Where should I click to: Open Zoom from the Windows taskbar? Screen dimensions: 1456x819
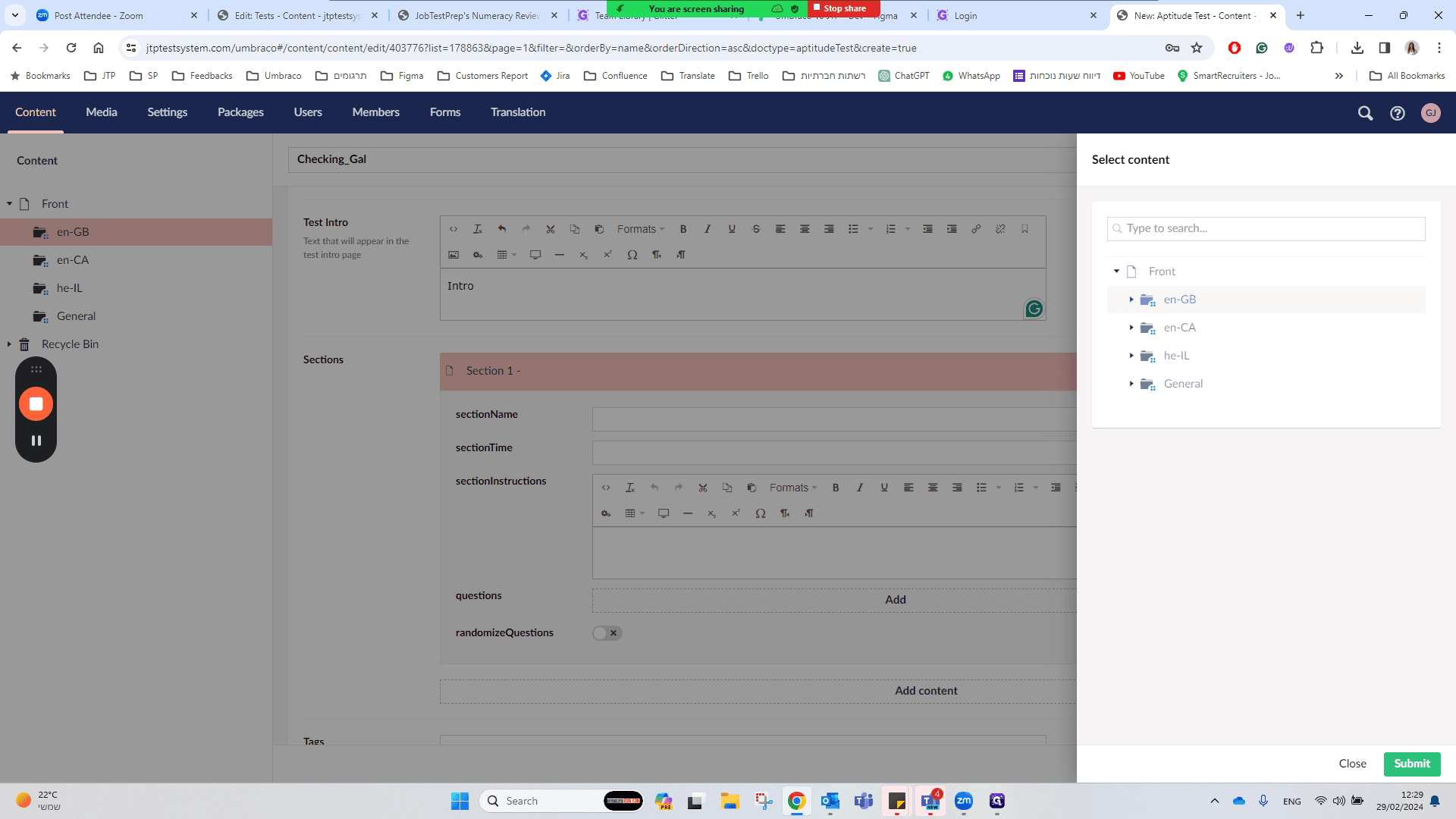(x=964, y=801)
